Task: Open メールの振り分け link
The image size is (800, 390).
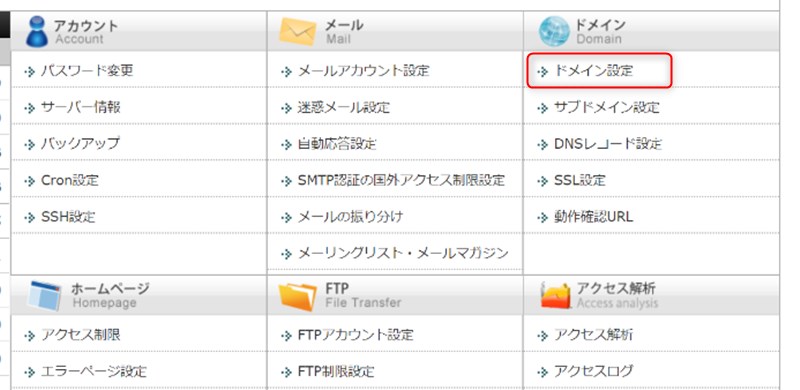Action: [351, 217]
